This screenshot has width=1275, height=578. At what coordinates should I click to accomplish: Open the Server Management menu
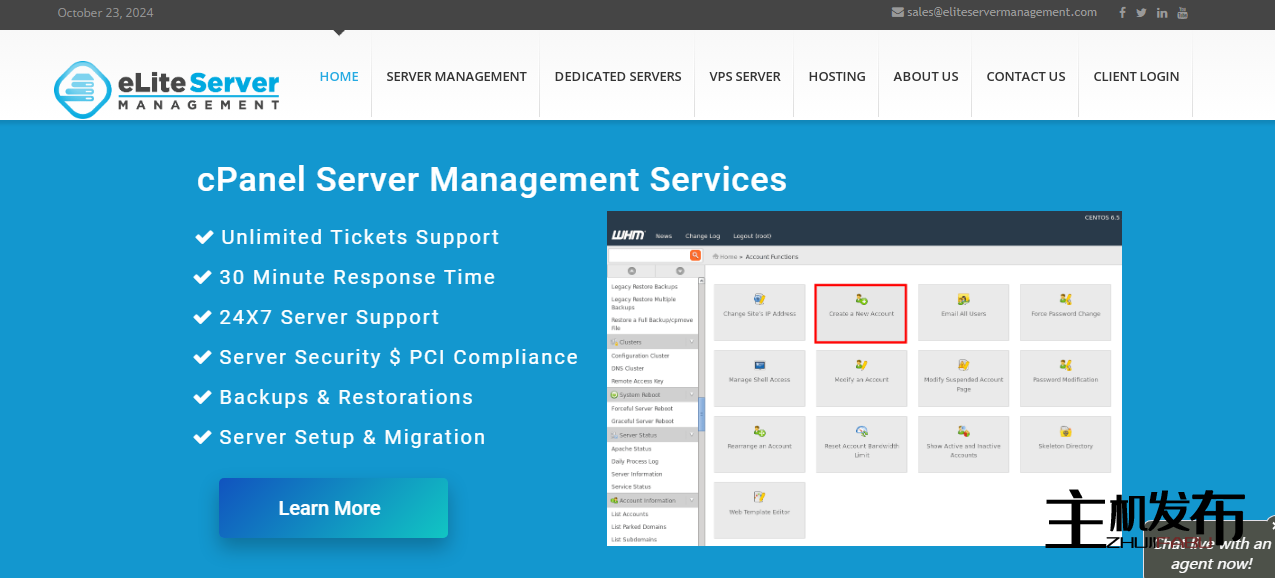click(x=456, y=76)
